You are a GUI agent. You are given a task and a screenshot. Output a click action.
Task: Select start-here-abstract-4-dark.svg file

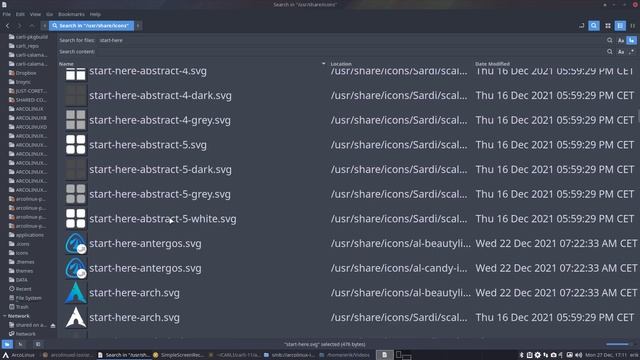(160, 96)
